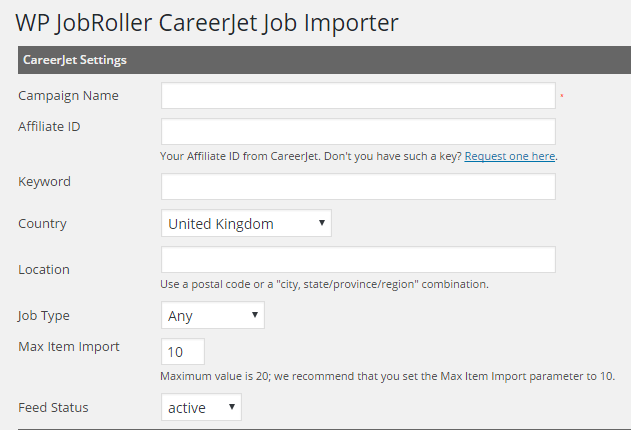Expand the Job Type dropdown

(213, 316)
